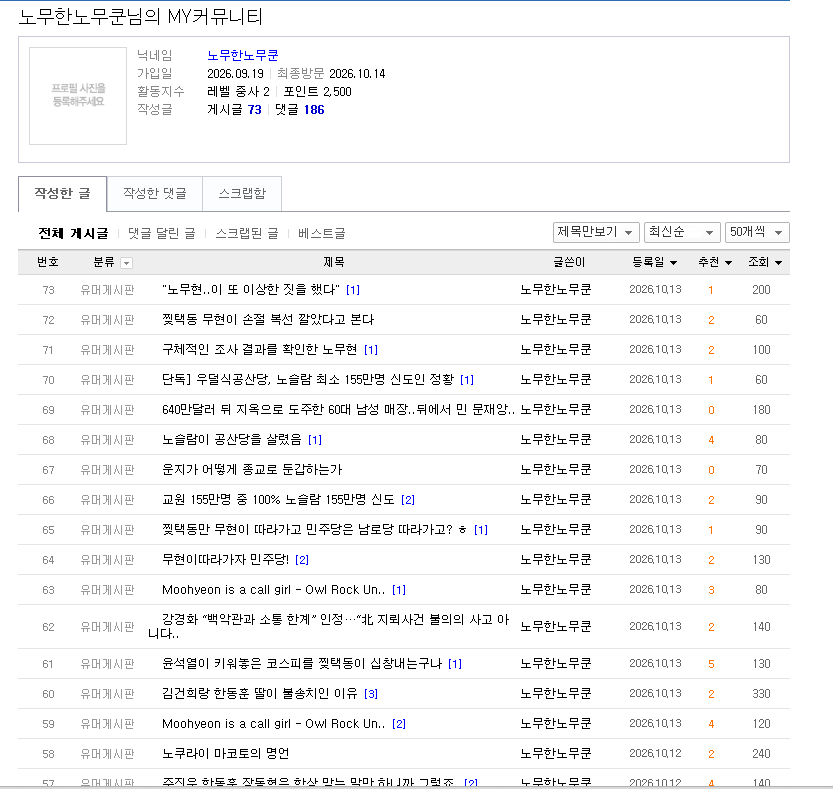Open the 최신순 sort order dropdown
The height and width of the screenshot is (789, 833).
point(682,232)
